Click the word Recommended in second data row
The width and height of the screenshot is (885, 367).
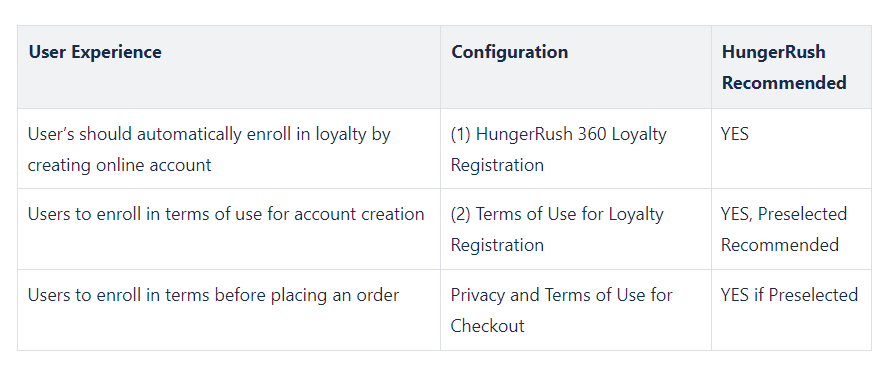(780, 245)
